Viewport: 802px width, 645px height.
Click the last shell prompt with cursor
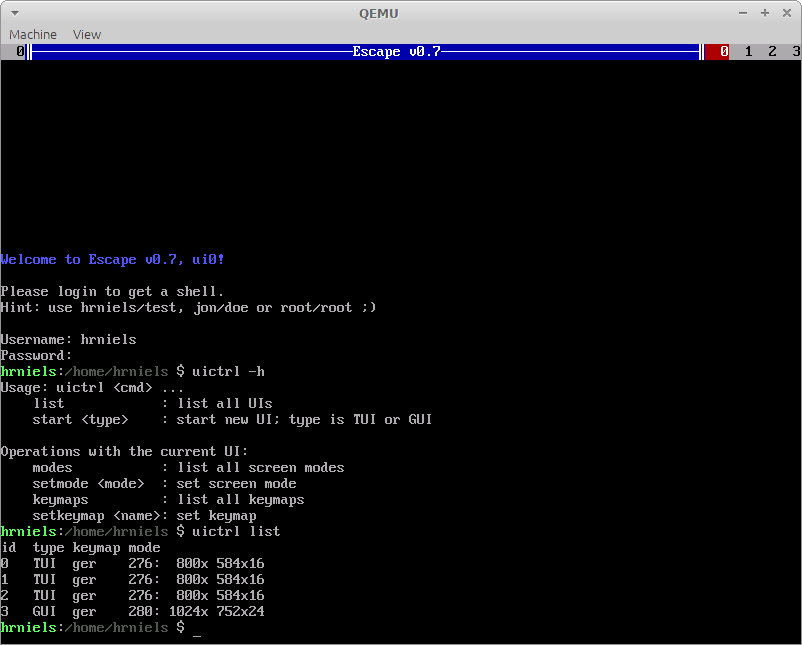click(x=101, y=628)
